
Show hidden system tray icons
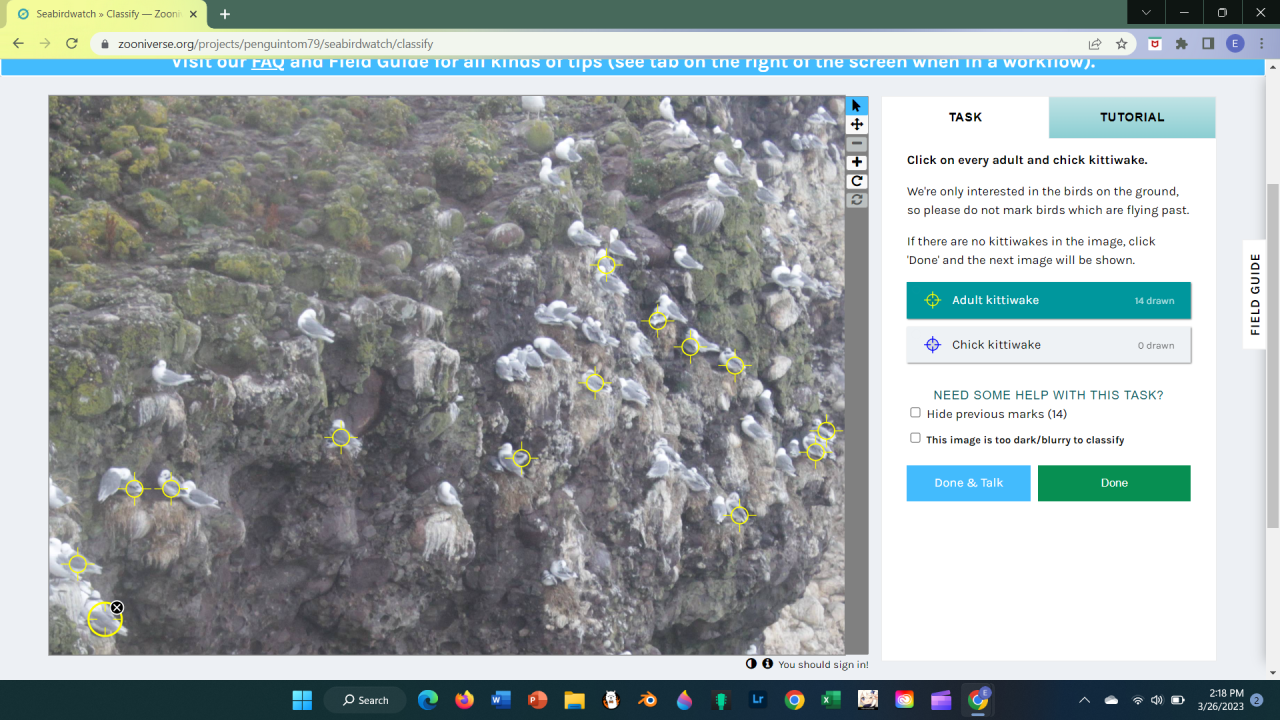[1084, 700]
